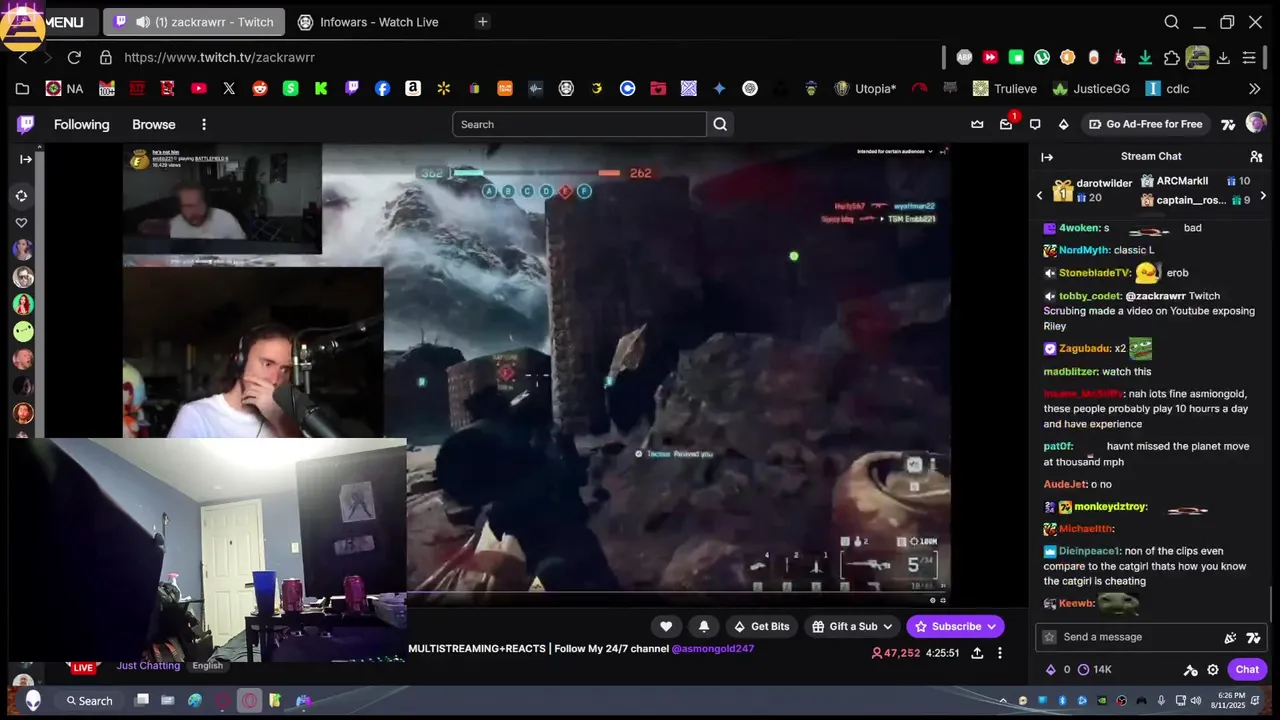Viewport: 1280px width, 720px height.
Task: Open the Facebook bookmark
Action: pyautogui.click(x=382, y=88)
